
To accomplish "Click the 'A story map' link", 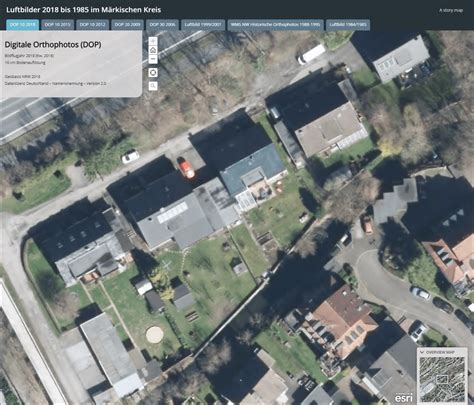I will 451,10.
